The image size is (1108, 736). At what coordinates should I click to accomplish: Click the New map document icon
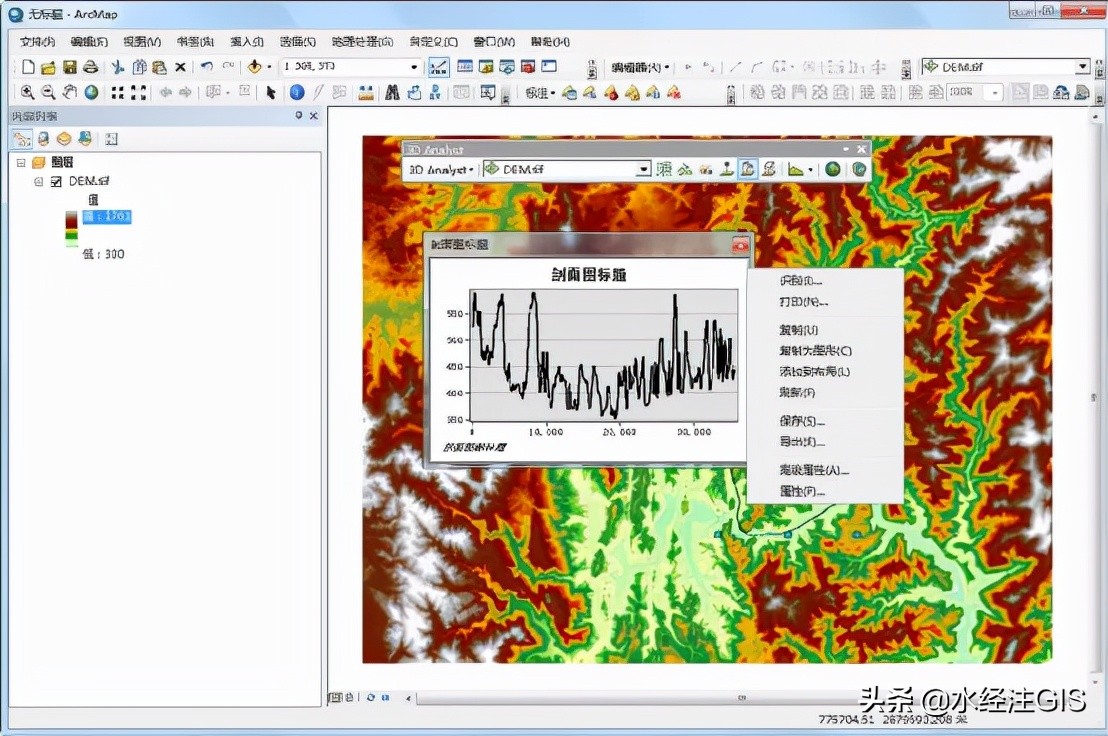point(28,67)
